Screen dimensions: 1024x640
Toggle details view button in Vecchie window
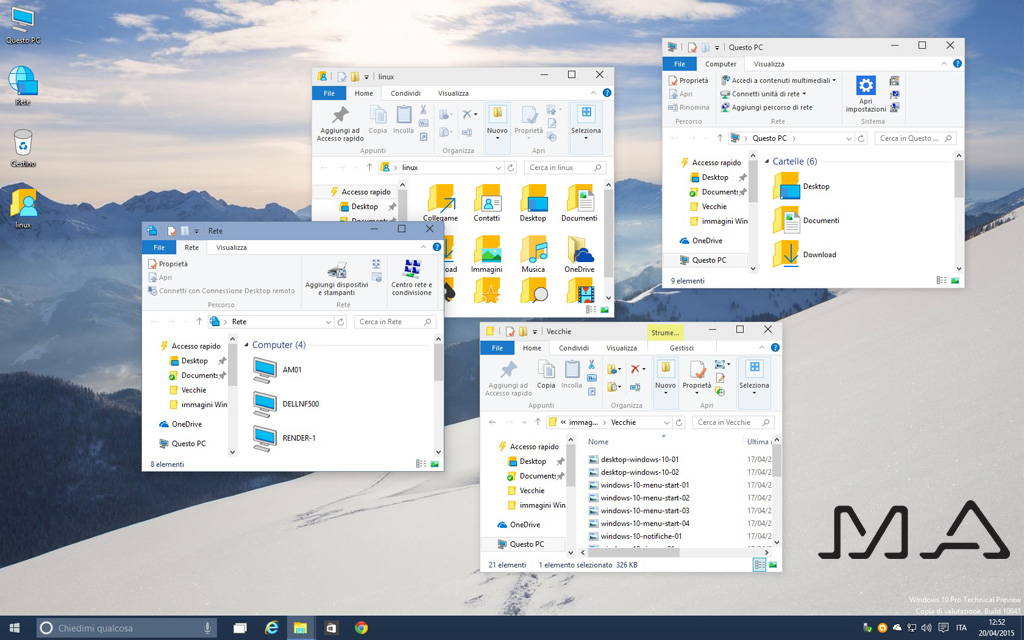pyautogui.click(x=759, y=565)
